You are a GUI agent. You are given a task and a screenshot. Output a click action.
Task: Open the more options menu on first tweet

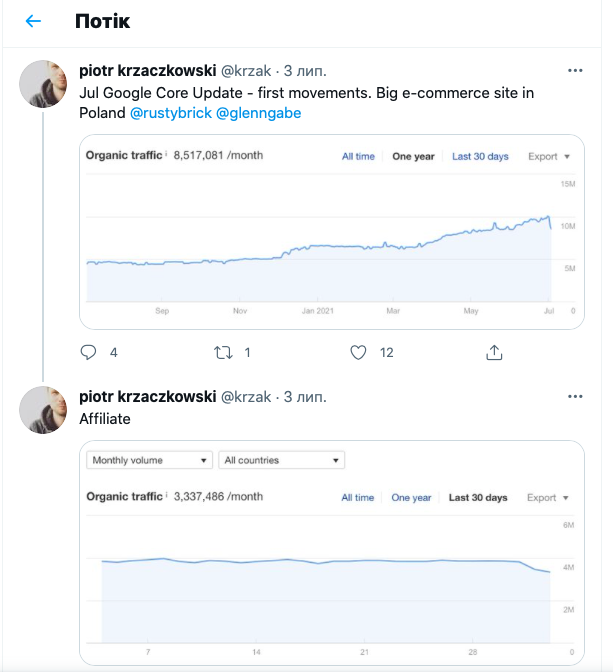pyautogui.click(x=575, y=72)
